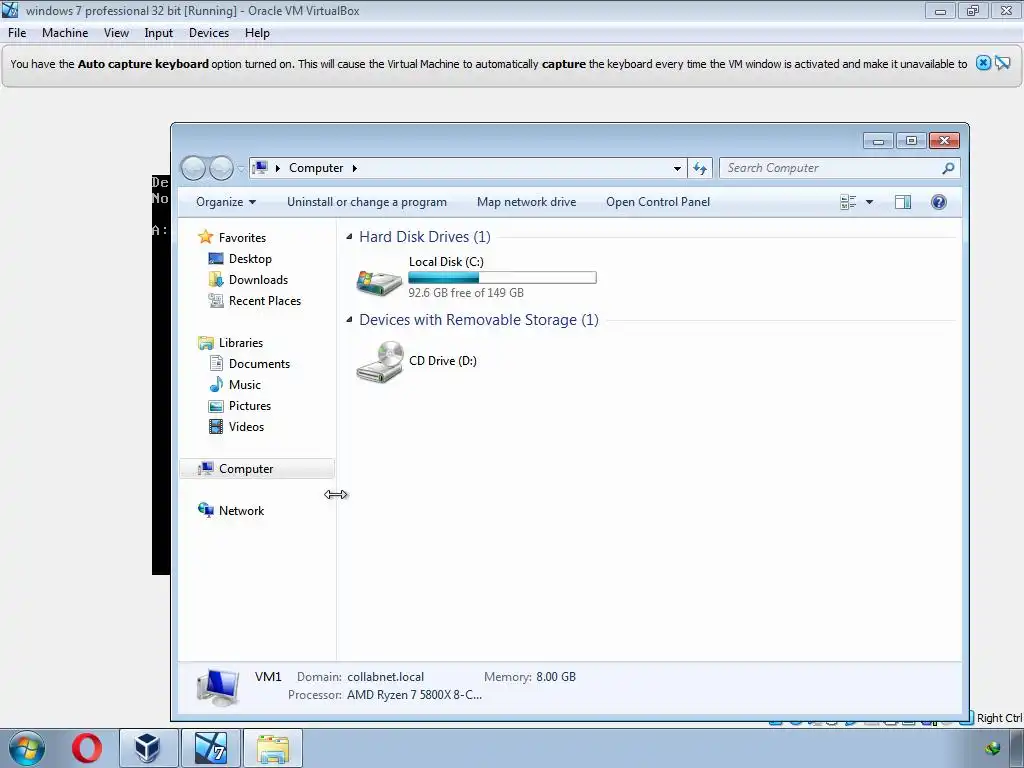1024x768 pixels.
Task: Select CD Drive (D:) icon
Action: click(x=380, y=362)
